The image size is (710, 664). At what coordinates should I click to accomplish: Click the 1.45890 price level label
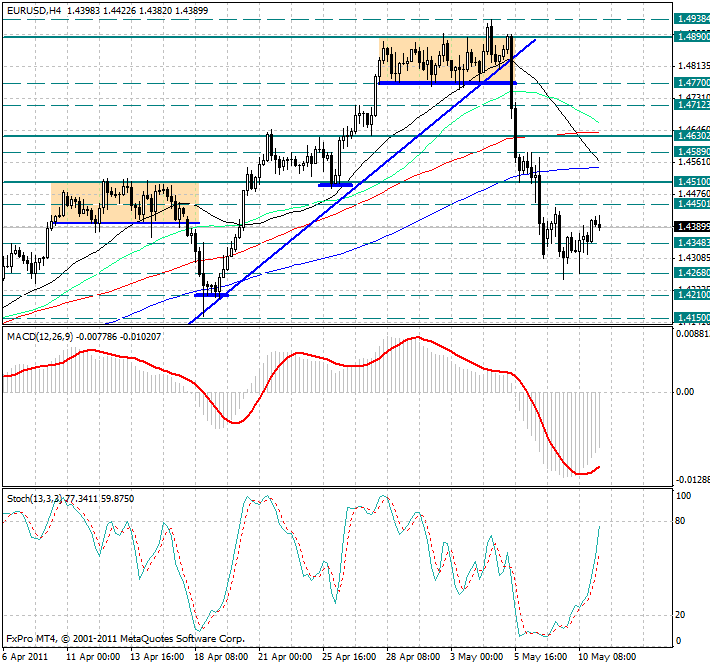(692, 151)
